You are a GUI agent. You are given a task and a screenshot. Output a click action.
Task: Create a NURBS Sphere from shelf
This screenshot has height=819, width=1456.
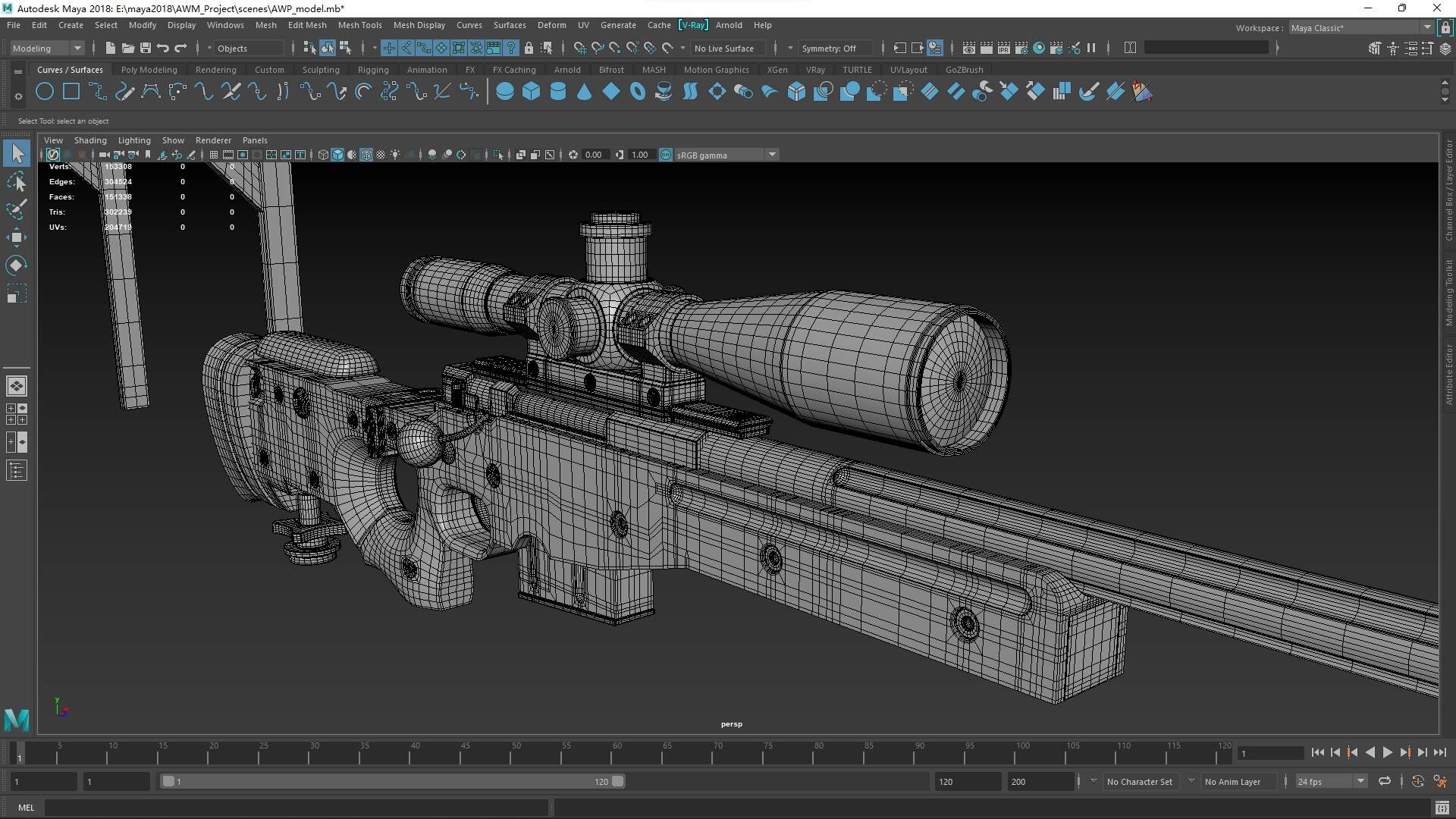(x=504, y=93)
